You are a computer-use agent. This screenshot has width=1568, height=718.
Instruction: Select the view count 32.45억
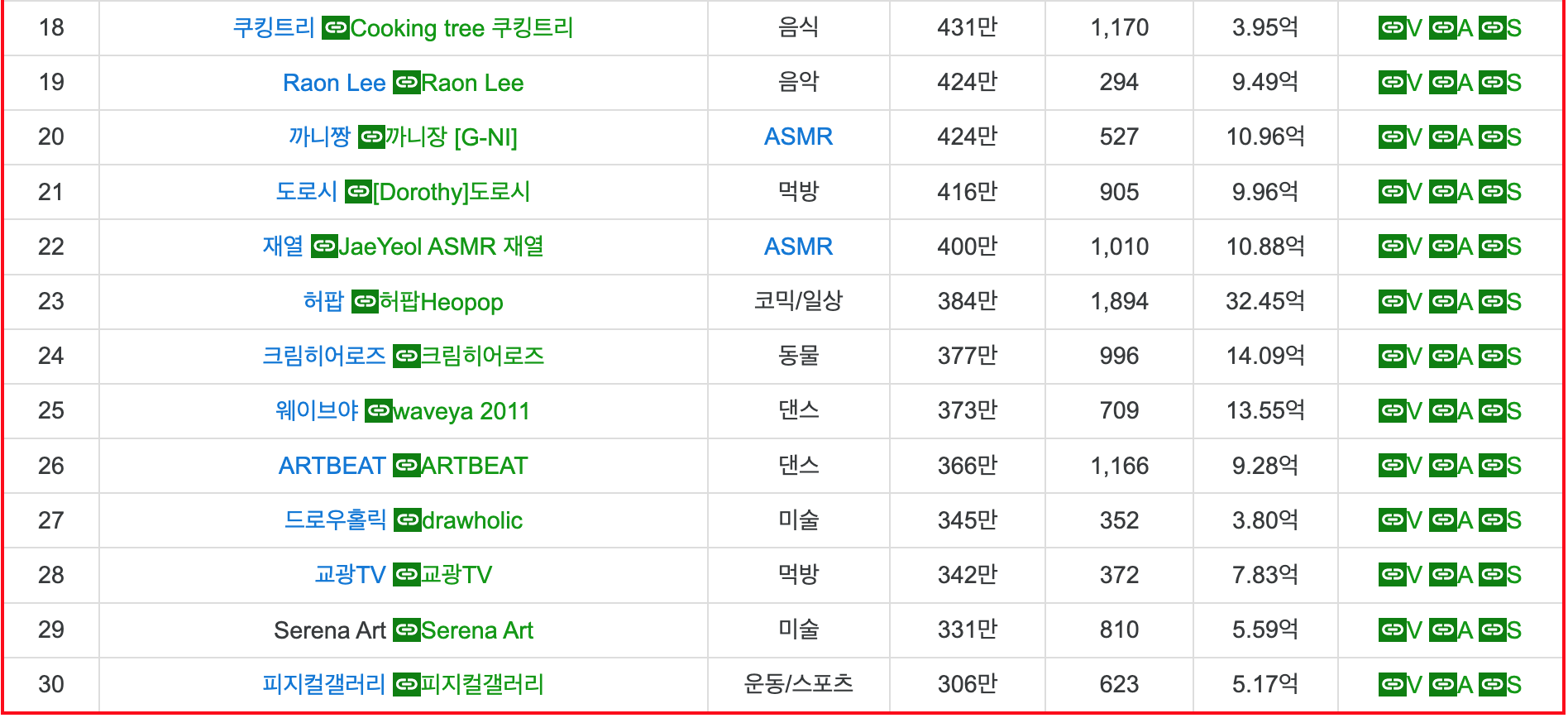pyautogui.click(x=1265, y=301)
